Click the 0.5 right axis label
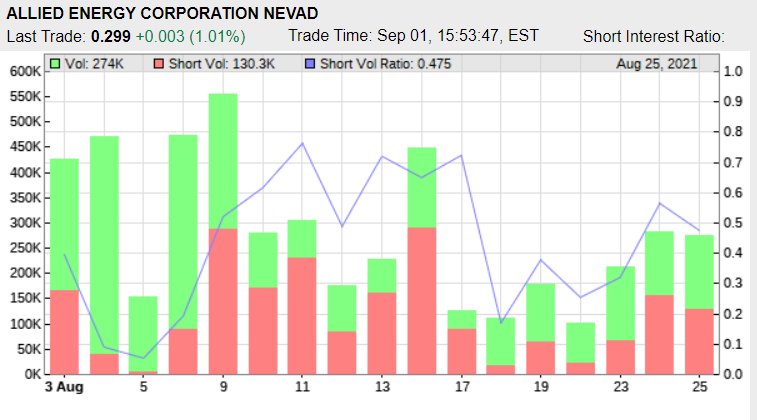The image size is (757, 420). 733,223
